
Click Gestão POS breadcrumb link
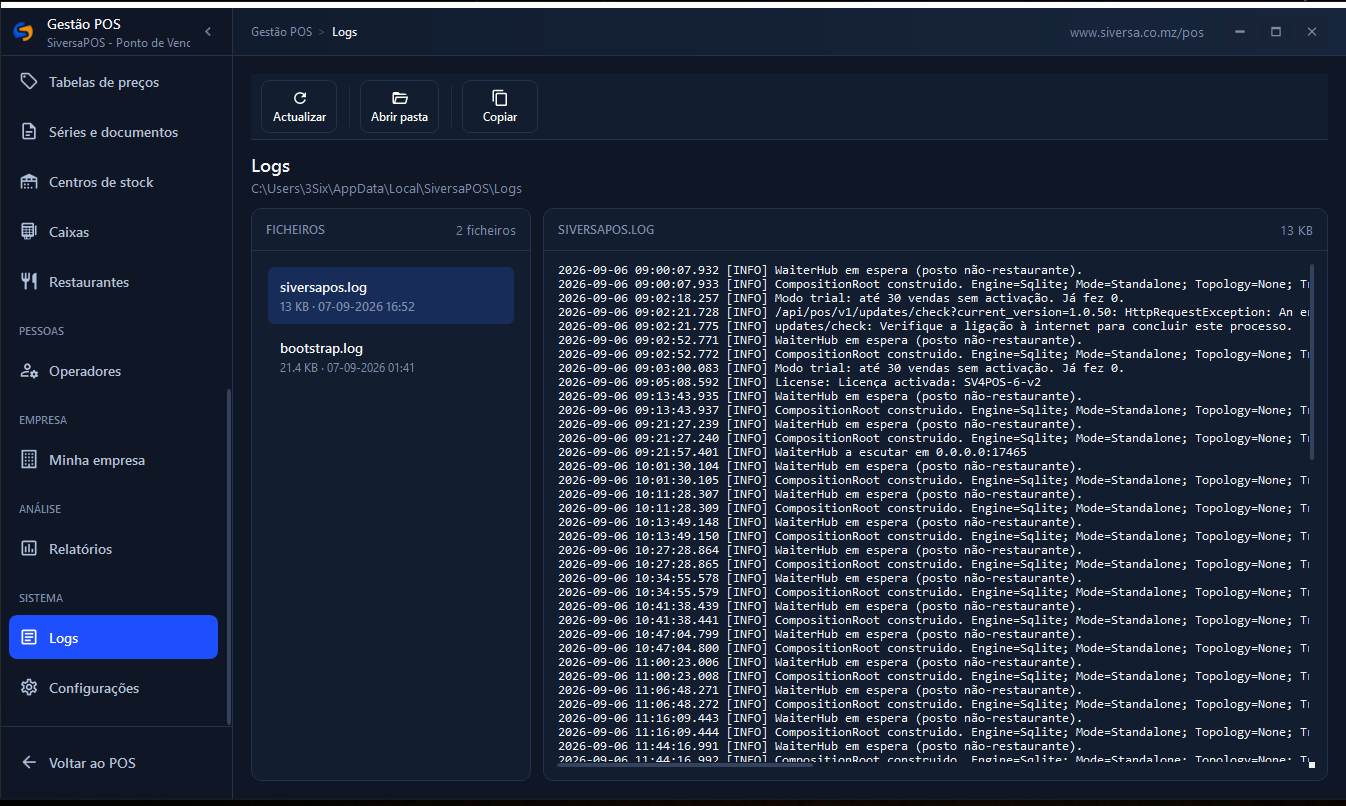click(281, 32)
